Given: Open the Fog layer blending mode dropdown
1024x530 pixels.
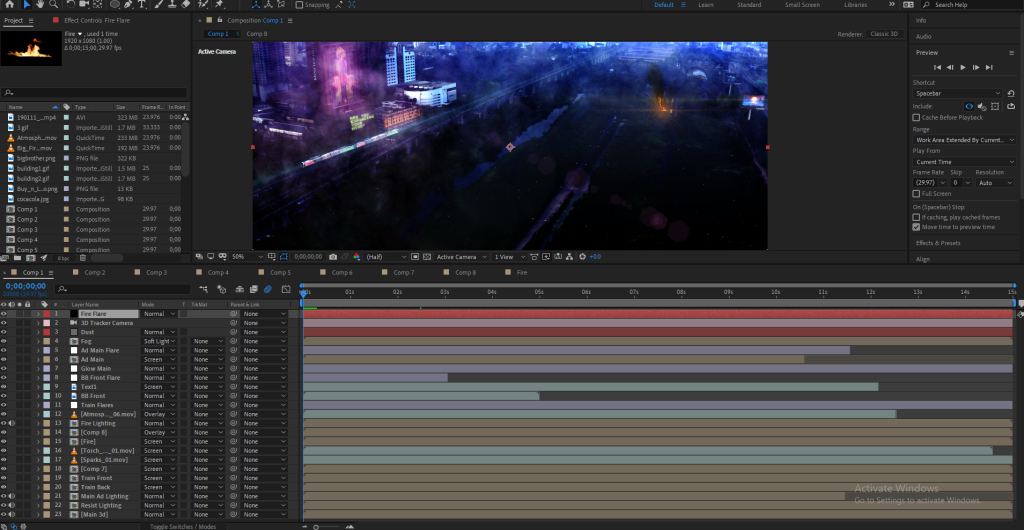Looking at the screenshot, I should tap(159, 341).
